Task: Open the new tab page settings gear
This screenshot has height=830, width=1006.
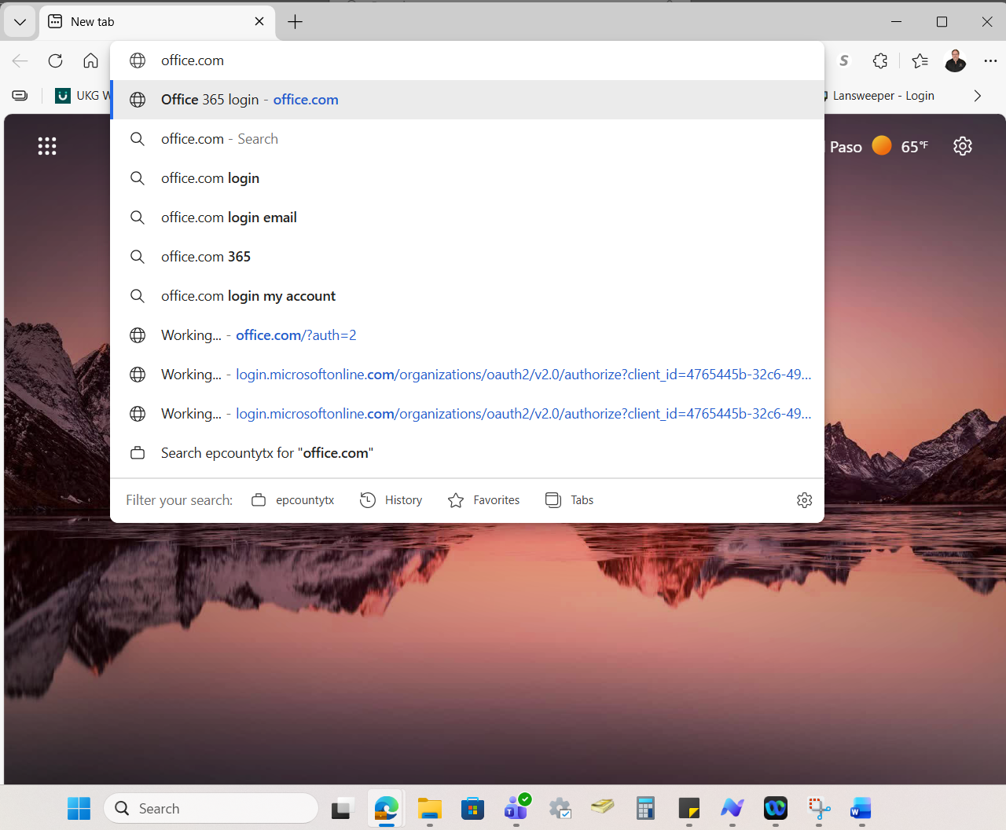Action: [x=962, y=146]
